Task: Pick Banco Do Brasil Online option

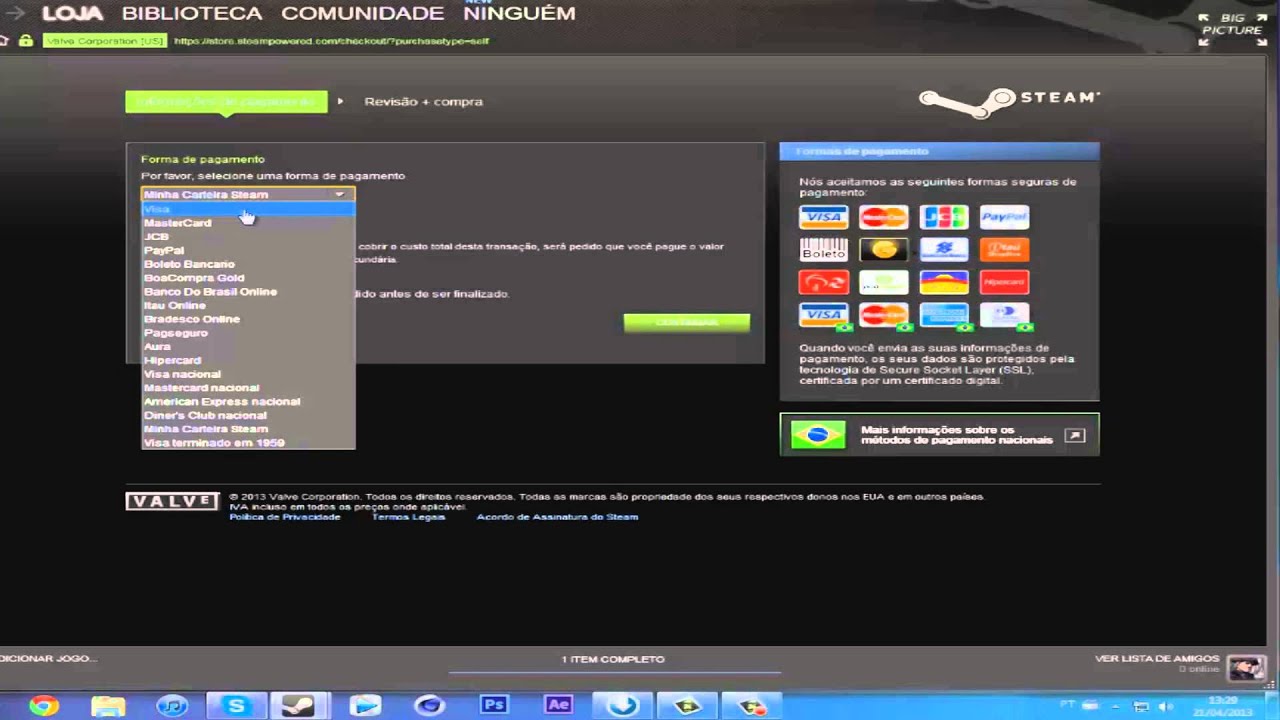Action: click(x=248, y=291)
